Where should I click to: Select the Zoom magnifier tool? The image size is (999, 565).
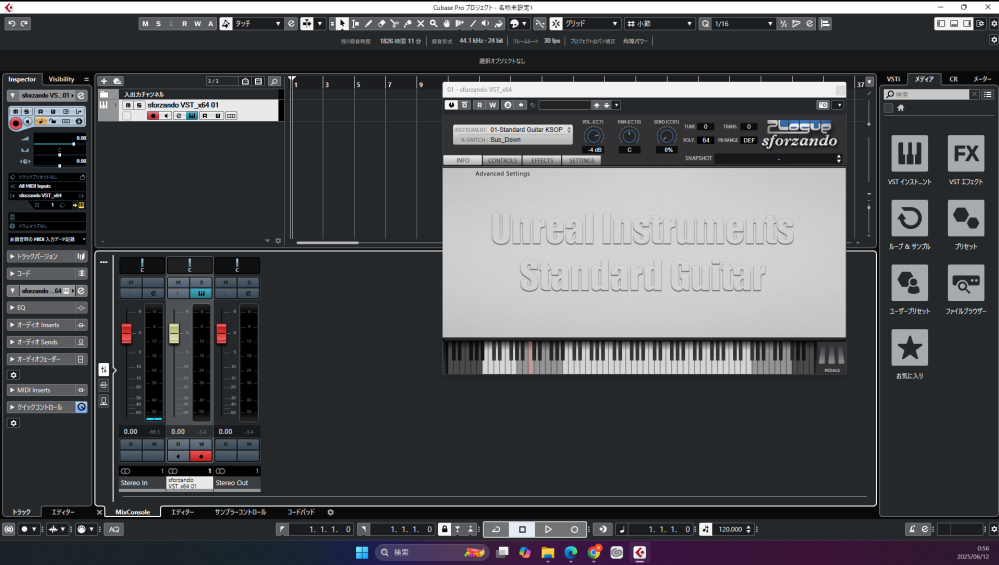pyautogui.click(x=433, y=24)
